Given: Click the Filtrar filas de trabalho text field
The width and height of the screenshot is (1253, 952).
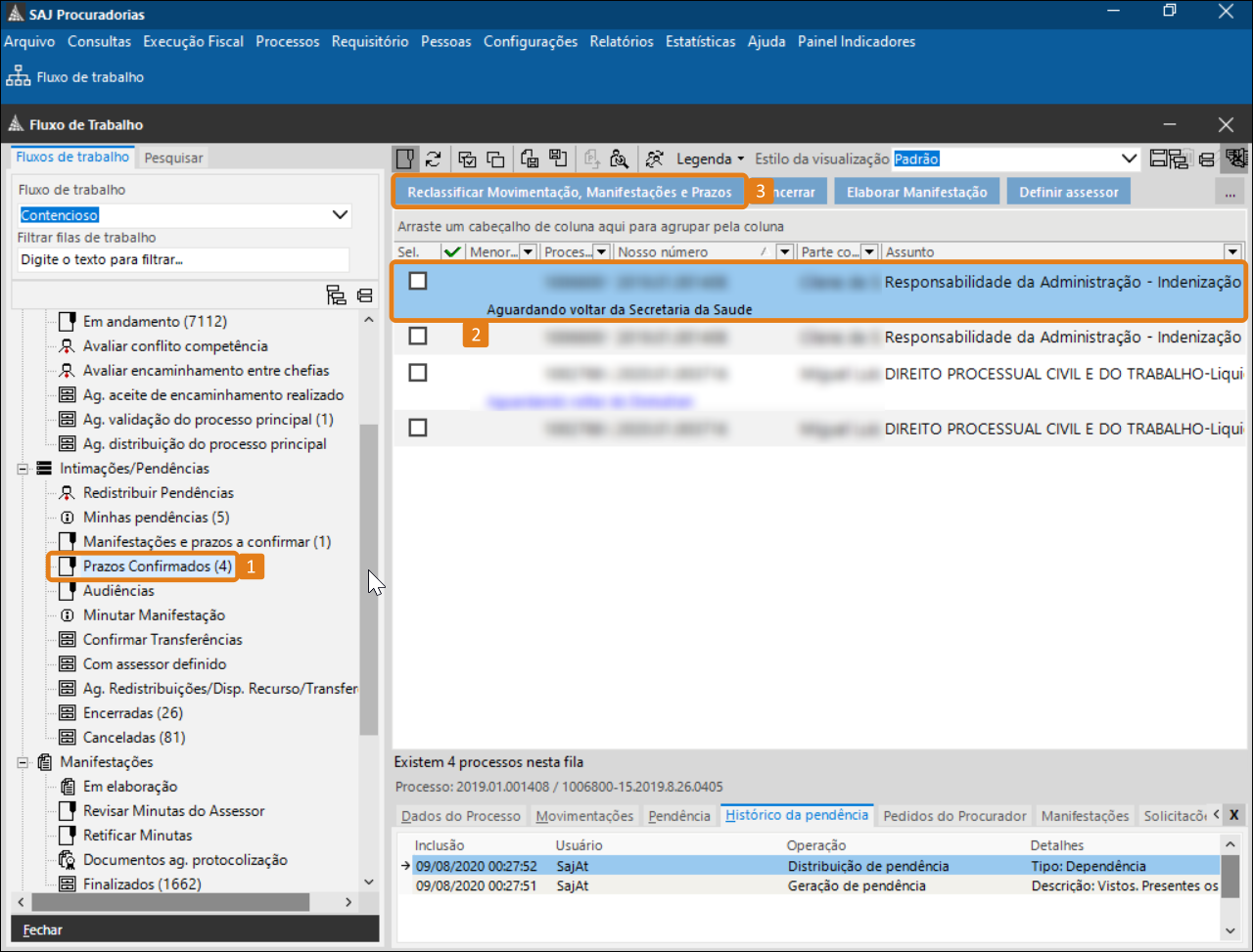Looking at the screenshot, I should [184, 259].
